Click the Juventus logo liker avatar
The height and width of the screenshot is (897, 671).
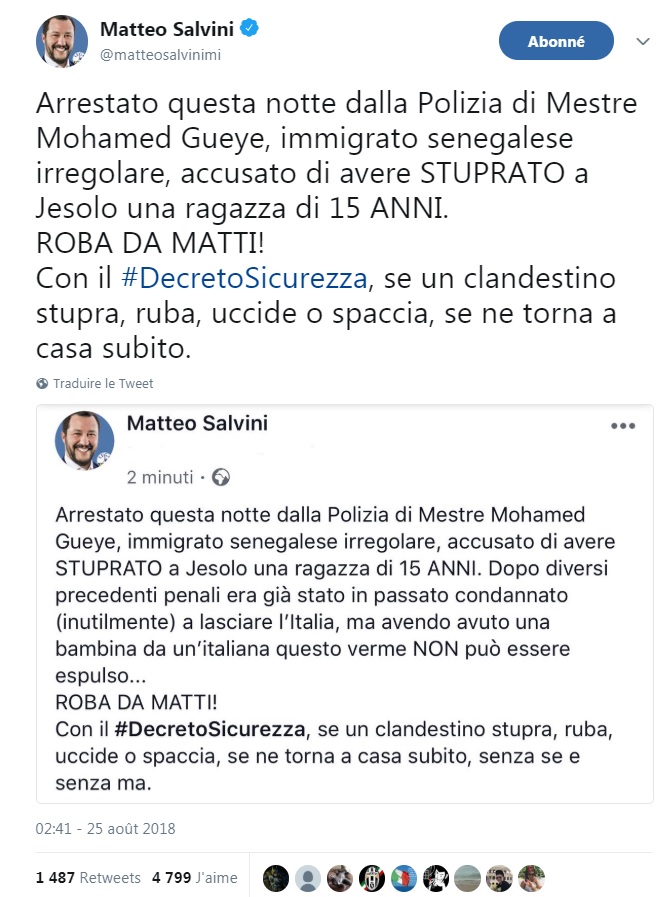[372, 878]
